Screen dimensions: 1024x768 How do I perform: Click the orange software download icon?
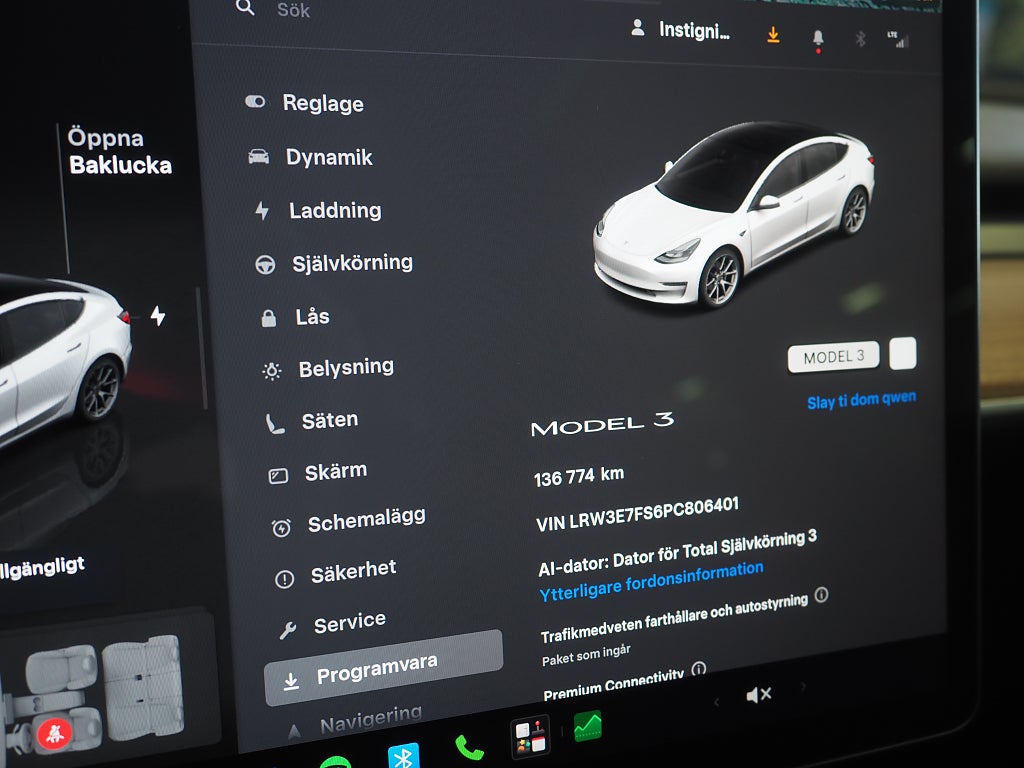tap(773, 35)
